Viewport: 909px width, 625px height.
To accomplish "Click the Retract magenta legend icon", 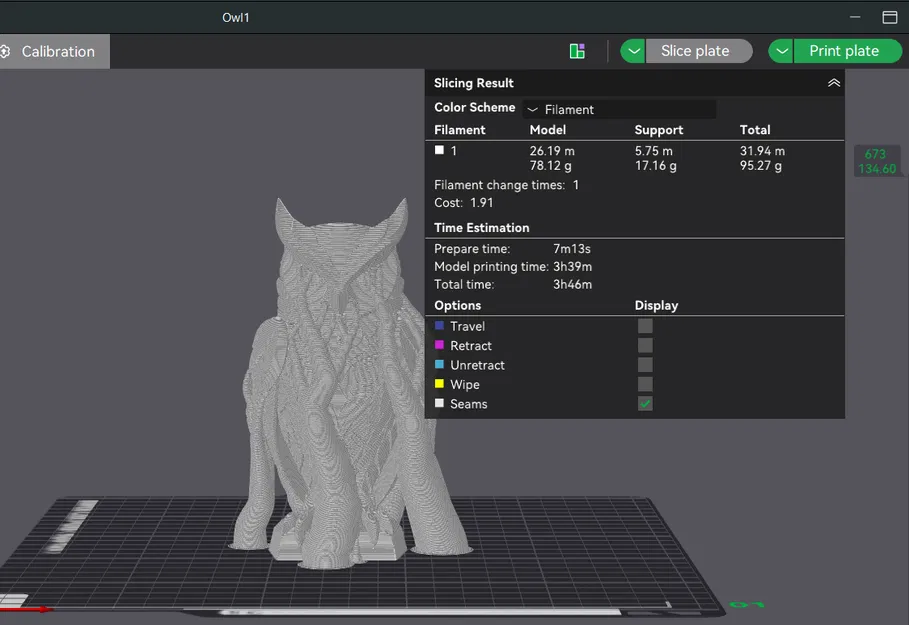I will (x=438, y=345).
